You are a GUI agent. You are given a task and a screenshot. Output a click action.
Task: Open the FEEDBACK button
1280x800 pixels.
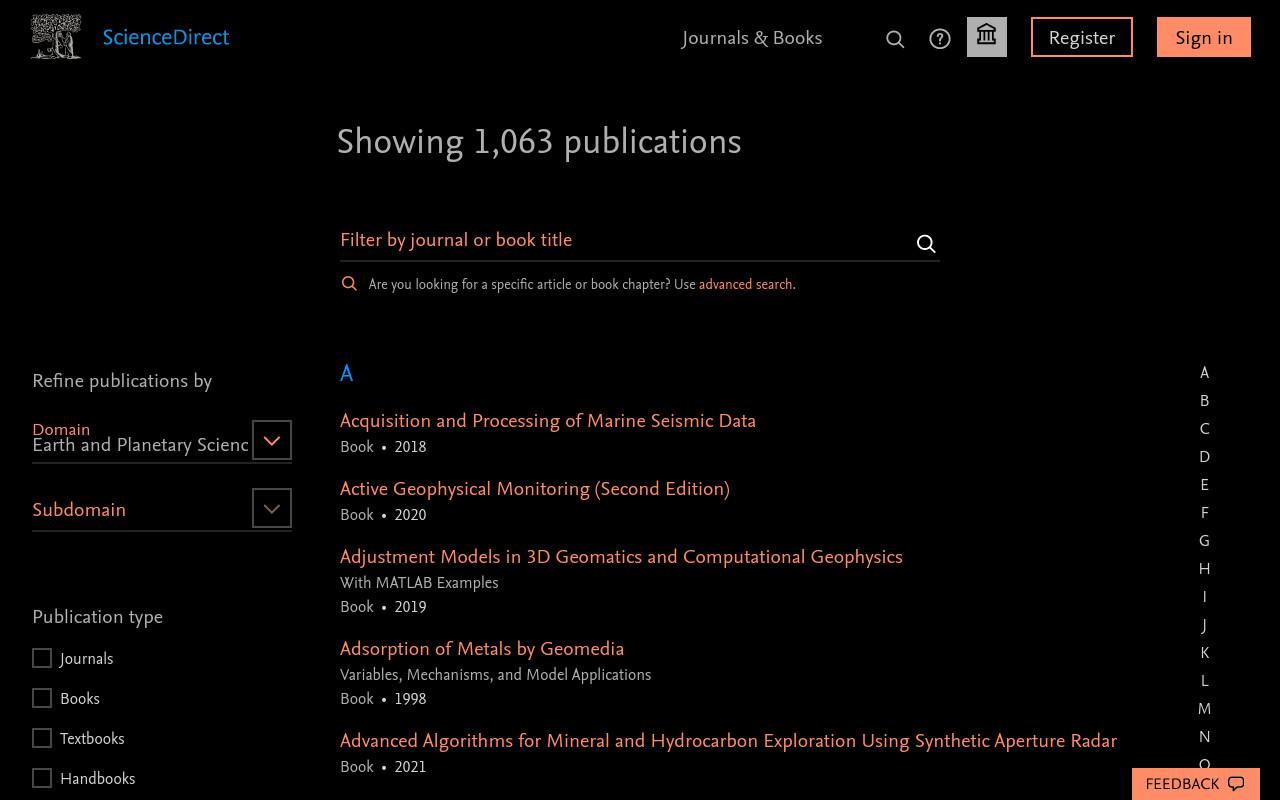click(1196, 784)
